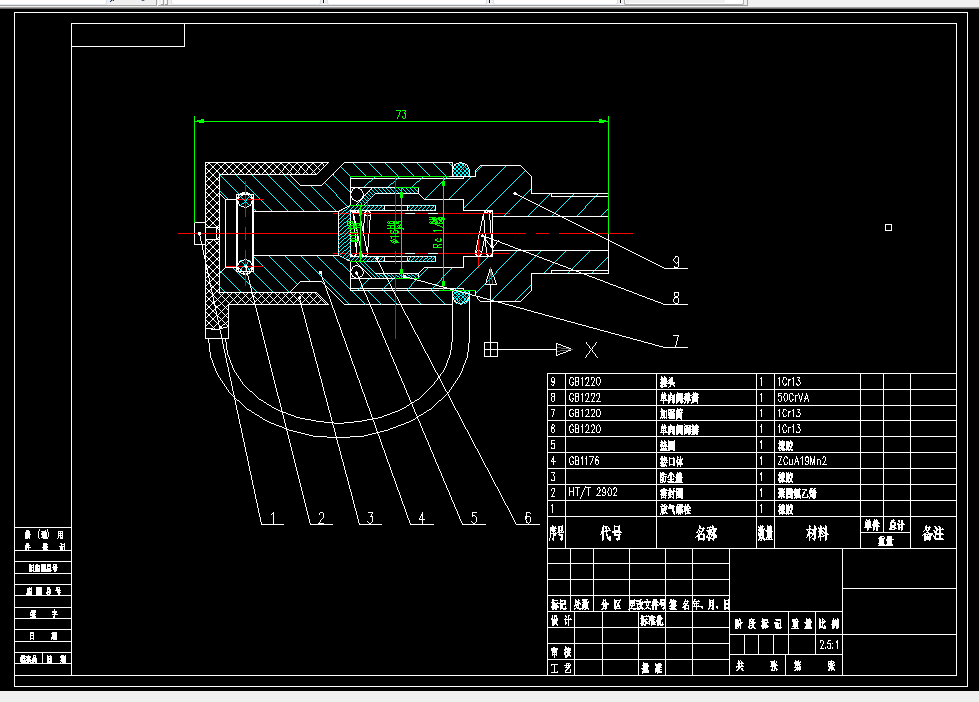
Task: Click leader callout number 7 beside the drawing
Action: (x=676, y=340)
